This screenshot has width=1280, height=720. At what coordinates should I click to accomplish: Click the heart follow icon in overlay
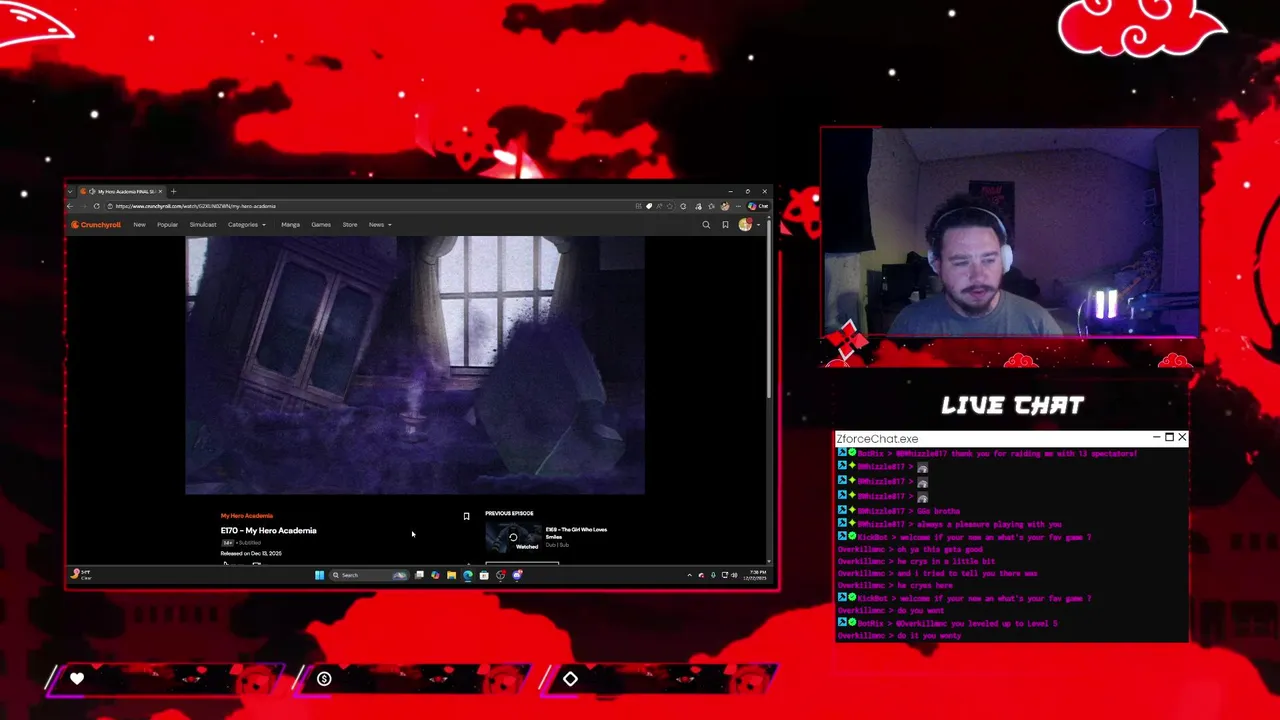(x=77, y=679)
